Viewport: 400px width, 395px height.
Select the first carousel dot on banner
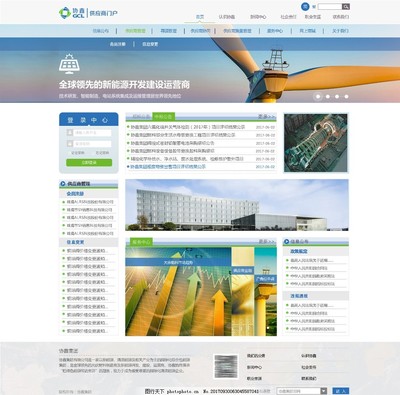tap(318, 96)
